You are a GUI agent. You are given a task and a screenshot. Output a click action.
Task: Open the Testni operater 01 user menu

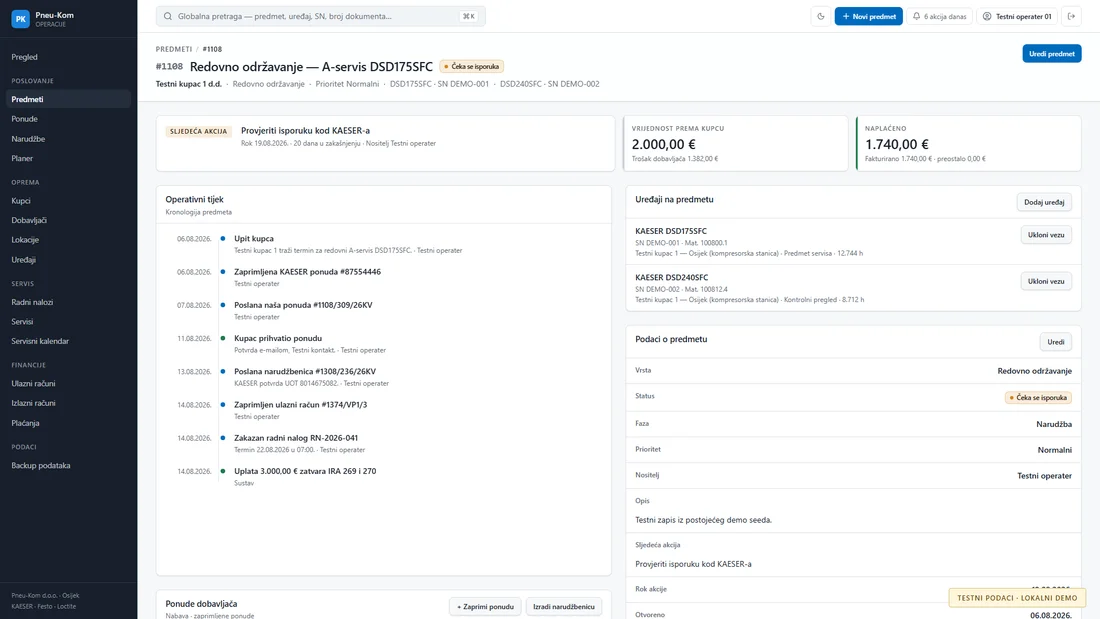click(x=1017, y=16)
